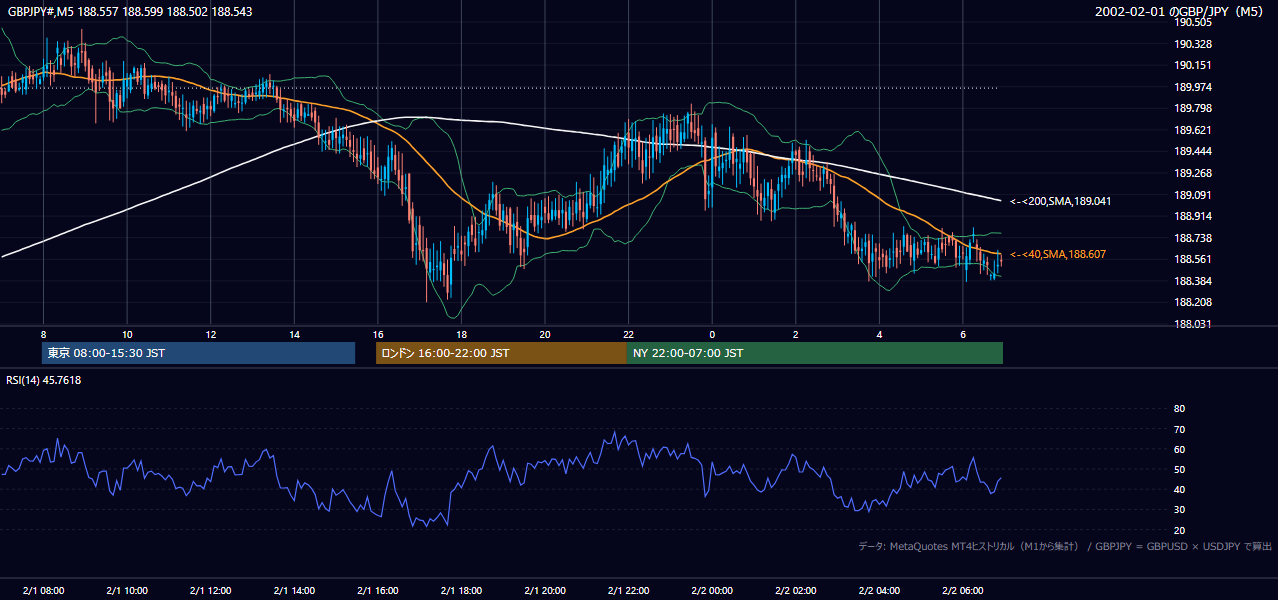Click the 2/2 02:00 time axis label
Image resolution: width=1278 pixels, height=600 pixels.
pyautogui.click(x=795, y=590)
